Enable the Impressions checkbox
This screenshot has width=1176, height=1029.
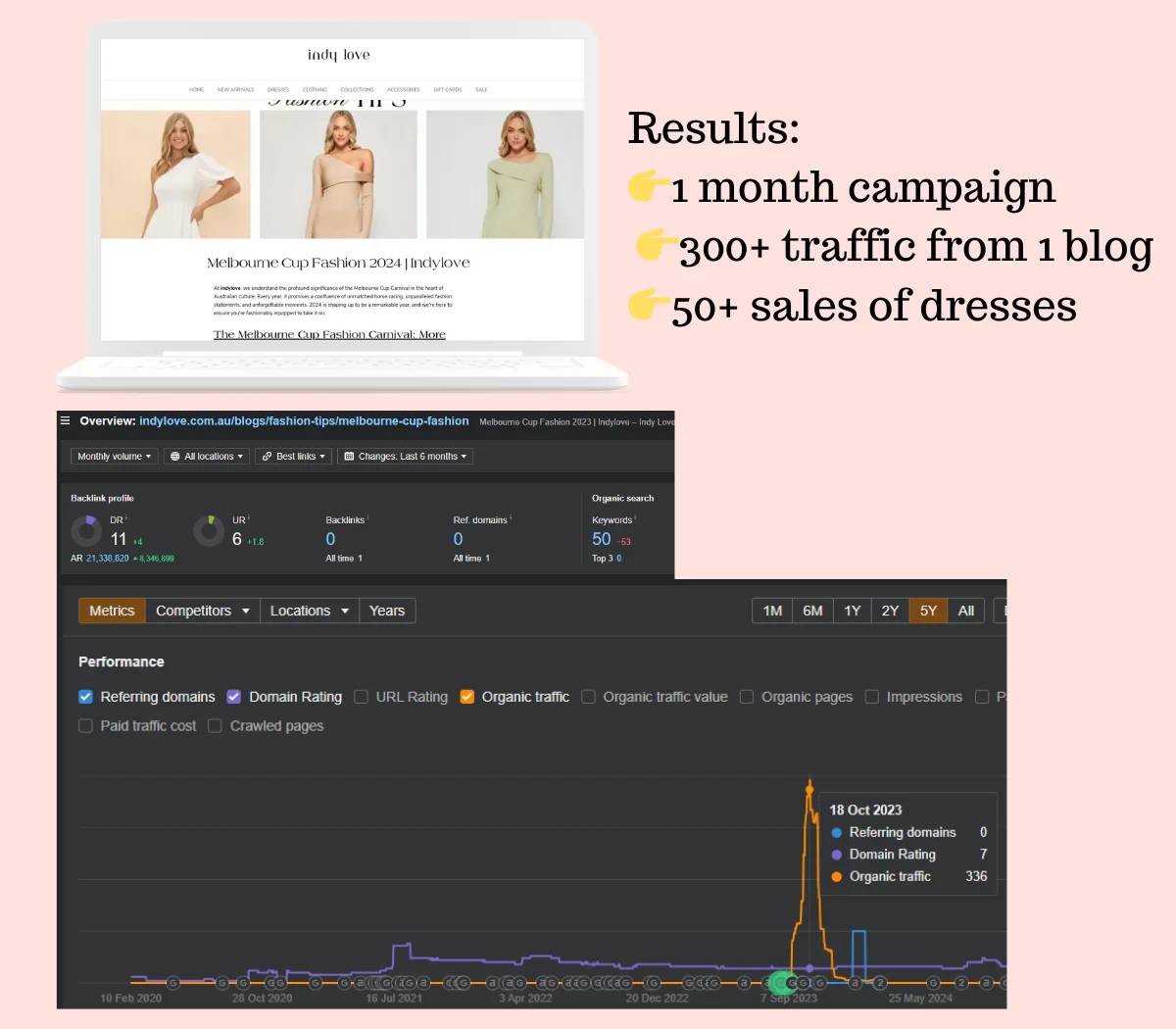872,697
